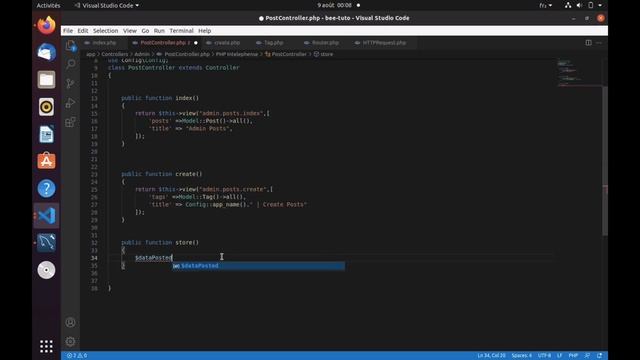
Task: Click 'Ln 34, Col 20' in status bar
Action: pos(491,356)
